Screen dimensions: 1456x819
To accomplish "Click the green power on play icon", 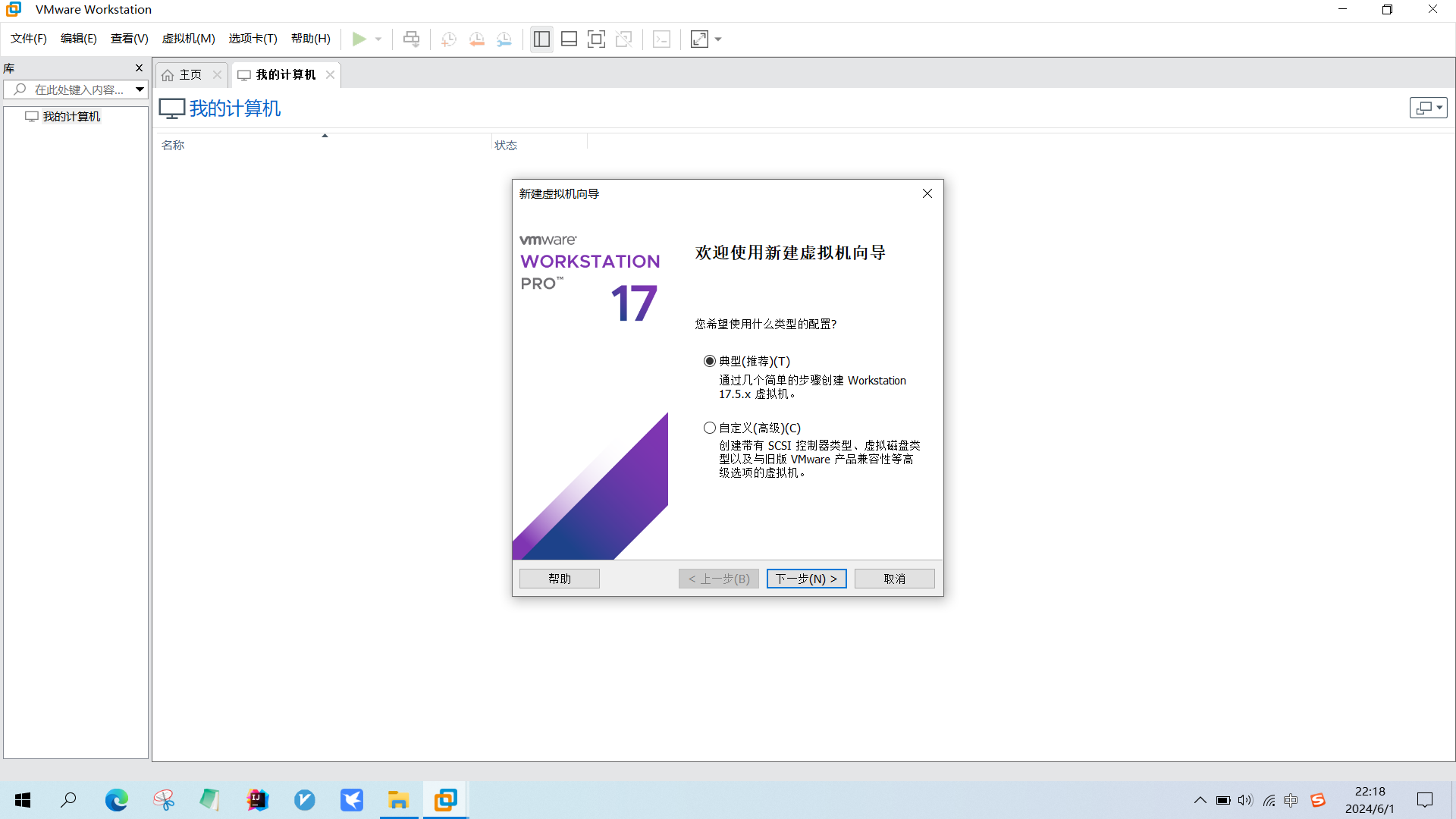I will pyautogui.click(x=359, y=39).
